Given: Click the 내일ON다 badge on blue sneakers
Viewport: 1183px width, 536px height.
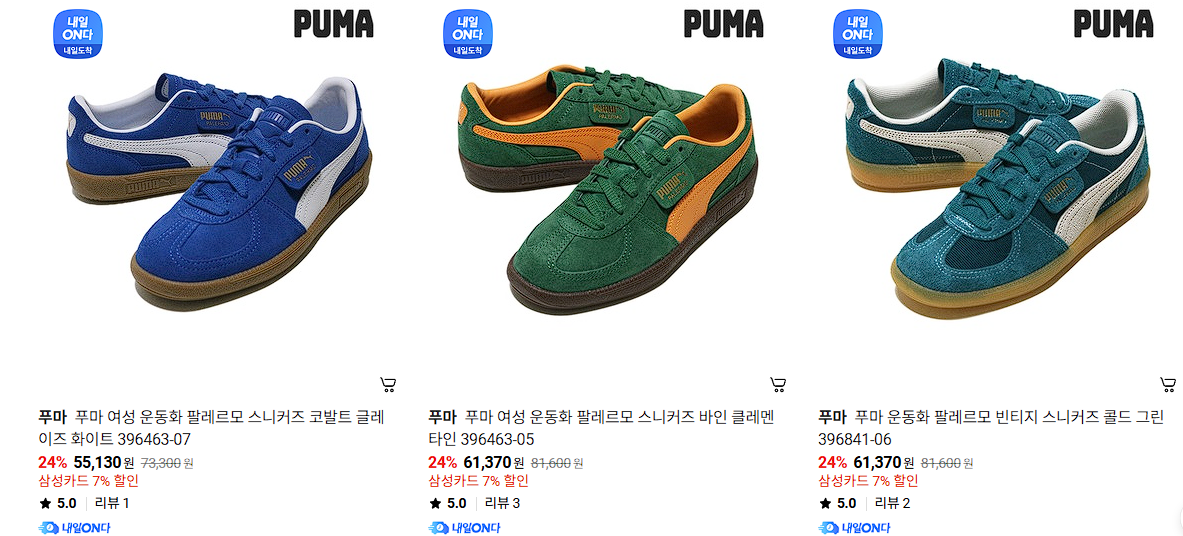Looking at the screenshot, I should pos(78,33).
